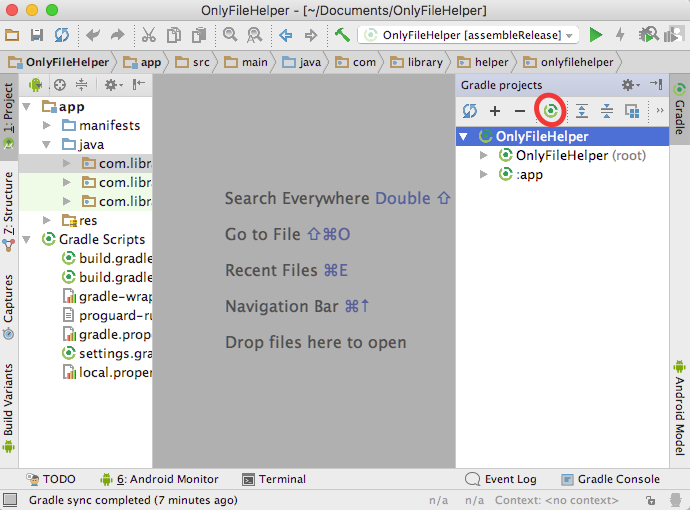Image resolution: width=690 pixels, height=510 pixels.
Task: Expand the manifests folder
Action: point(46,125)
